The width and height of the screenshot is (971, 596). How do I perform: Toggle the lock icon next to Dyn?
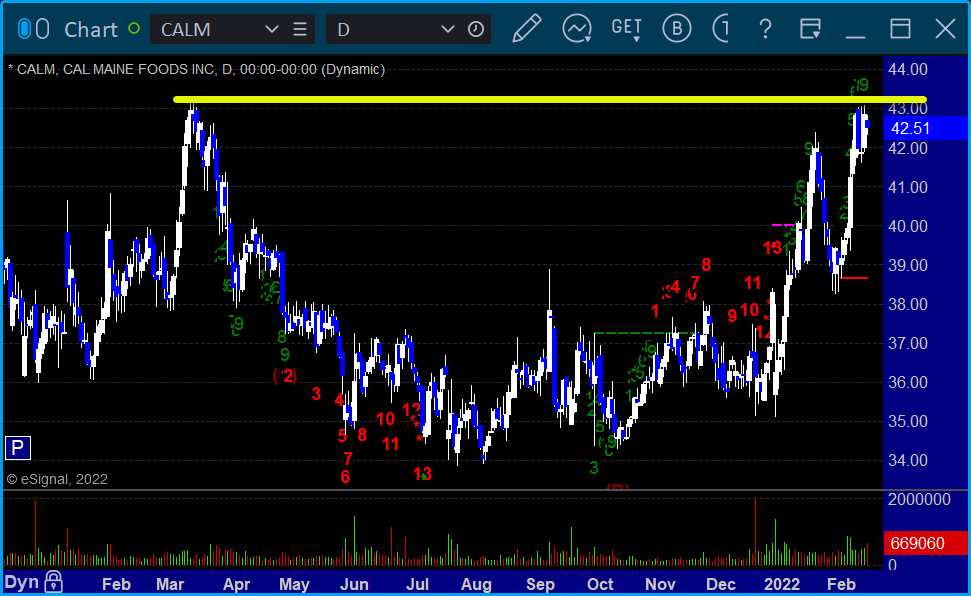[x=54, y=581]
